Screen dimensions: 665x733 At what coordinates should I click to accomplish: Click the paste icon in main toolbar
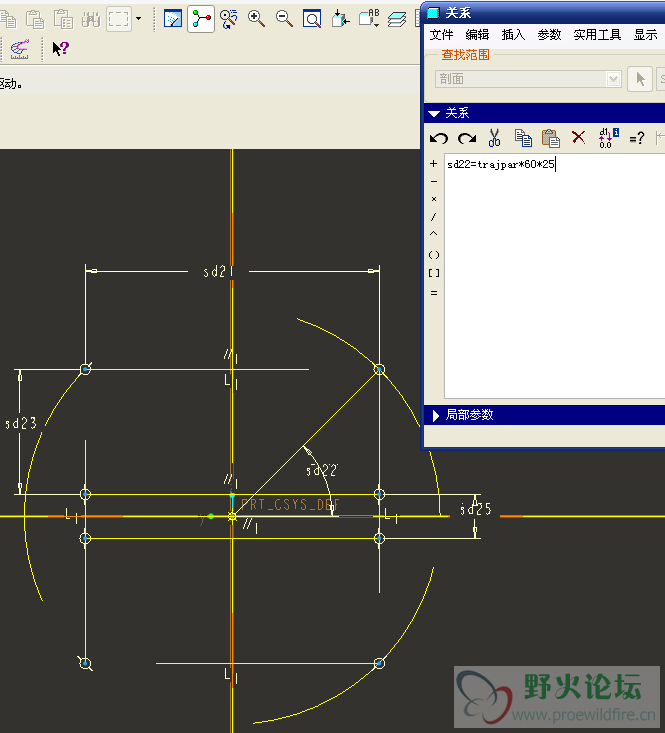pos(35,19)
